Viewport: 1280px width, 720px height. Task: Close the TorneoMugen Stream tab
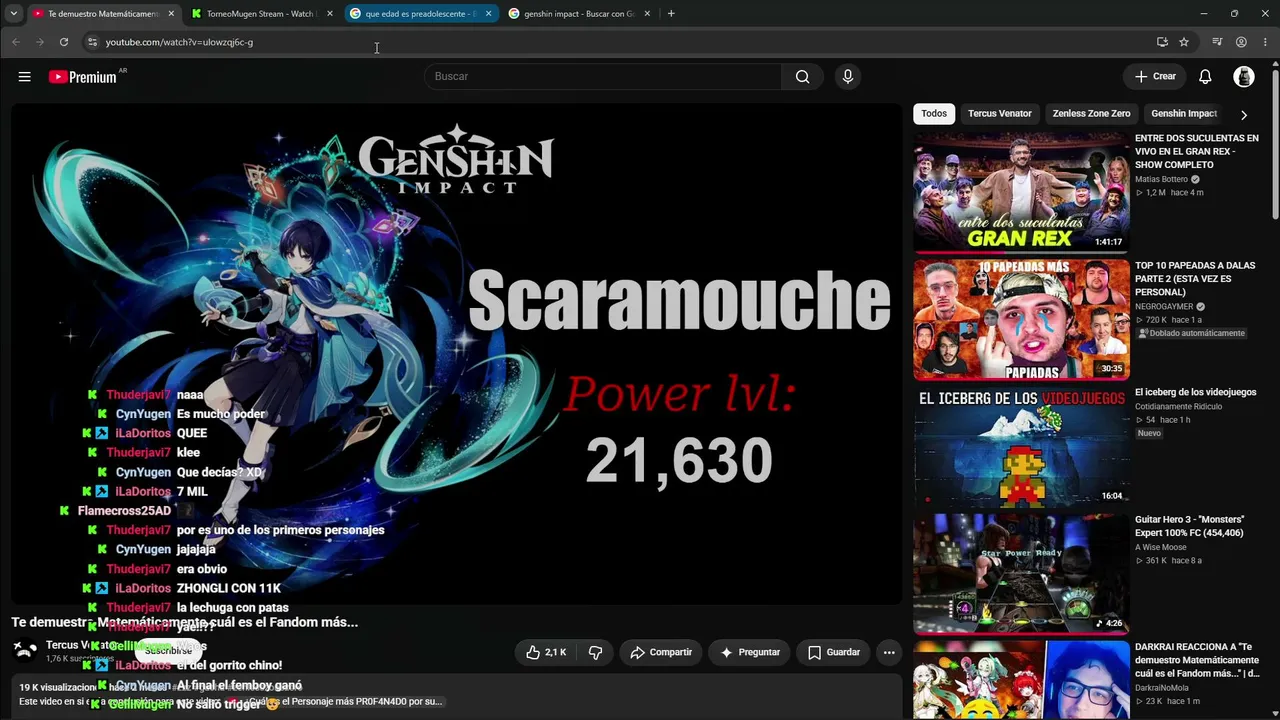point(329,14)
